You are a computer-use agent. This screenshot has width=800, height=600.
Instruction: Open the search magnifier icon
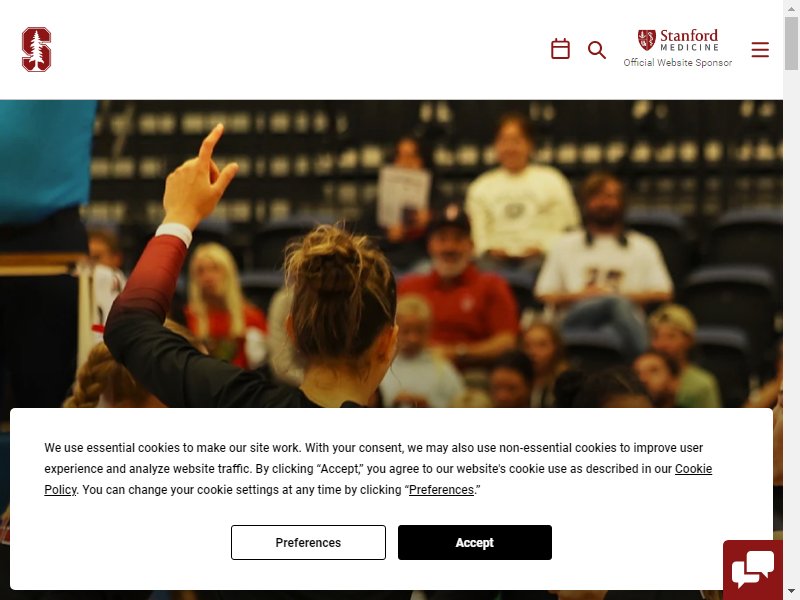point(596,50)
